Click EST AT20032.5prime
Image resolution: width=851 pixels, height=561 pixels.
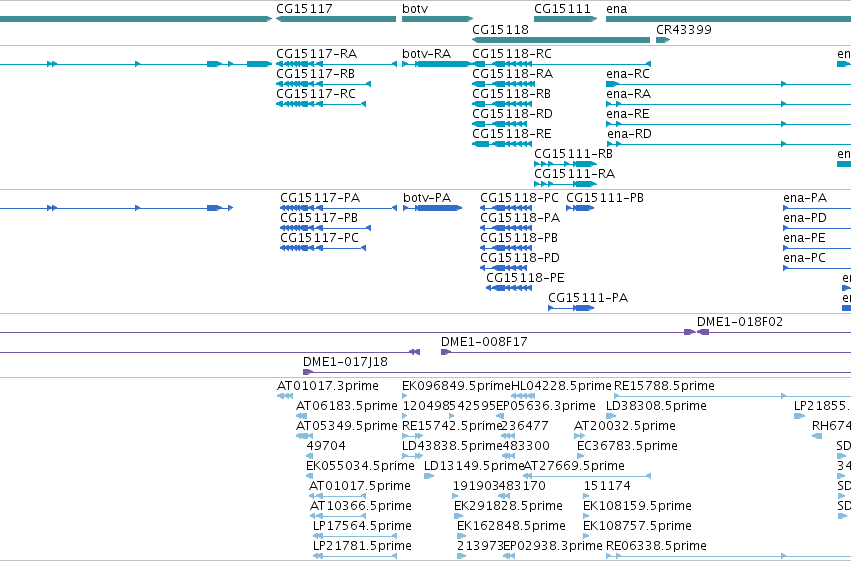(x=580, y=436)
